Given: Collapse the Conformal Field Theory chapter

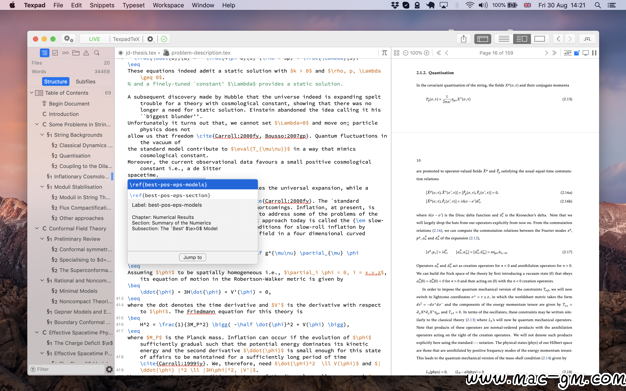Looking at the screenshot, I should pos(37,228).
